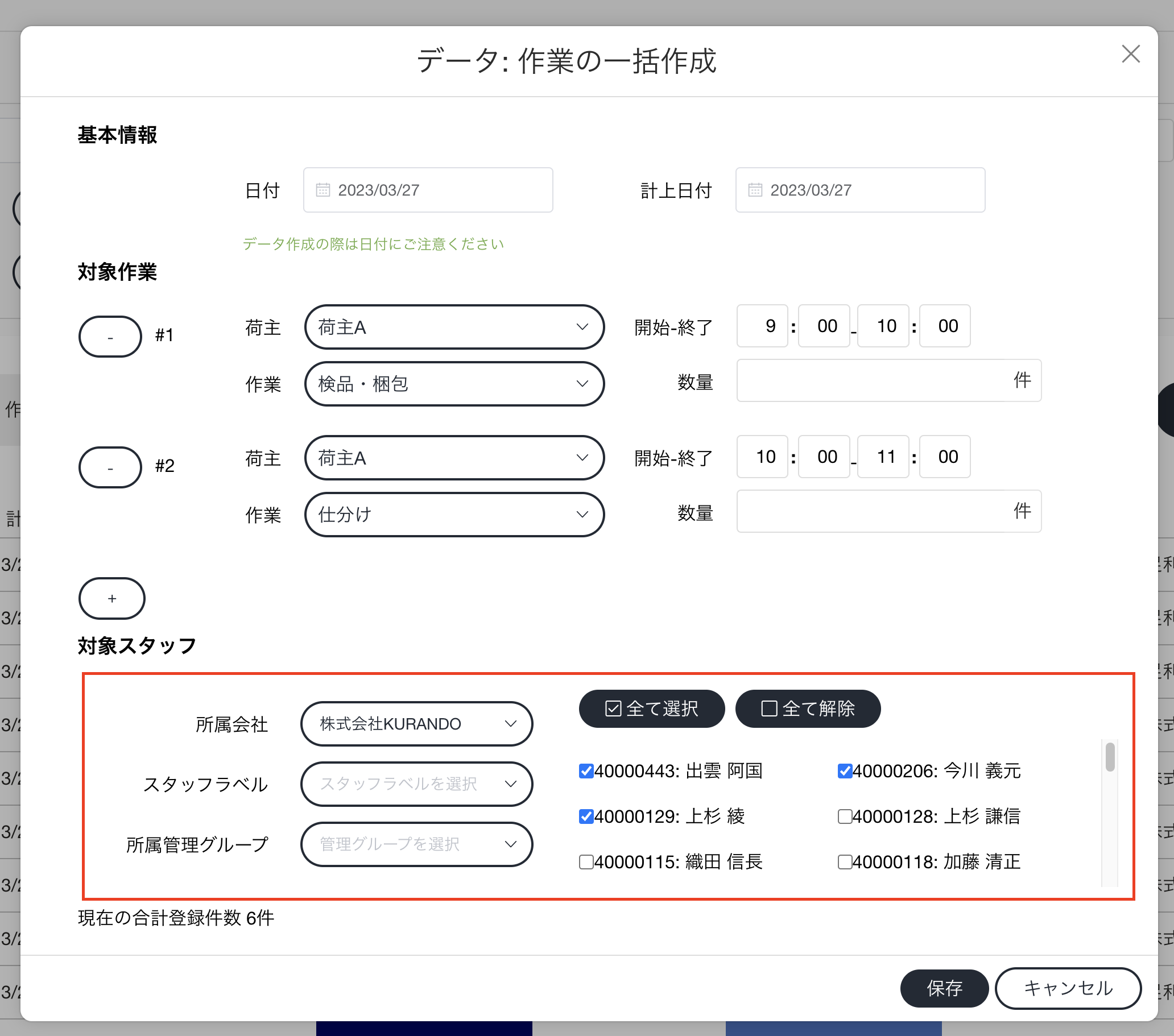Screen dimensions: 1174x1036
Task: Click start minute field in row #2
Action: [824, 457]
